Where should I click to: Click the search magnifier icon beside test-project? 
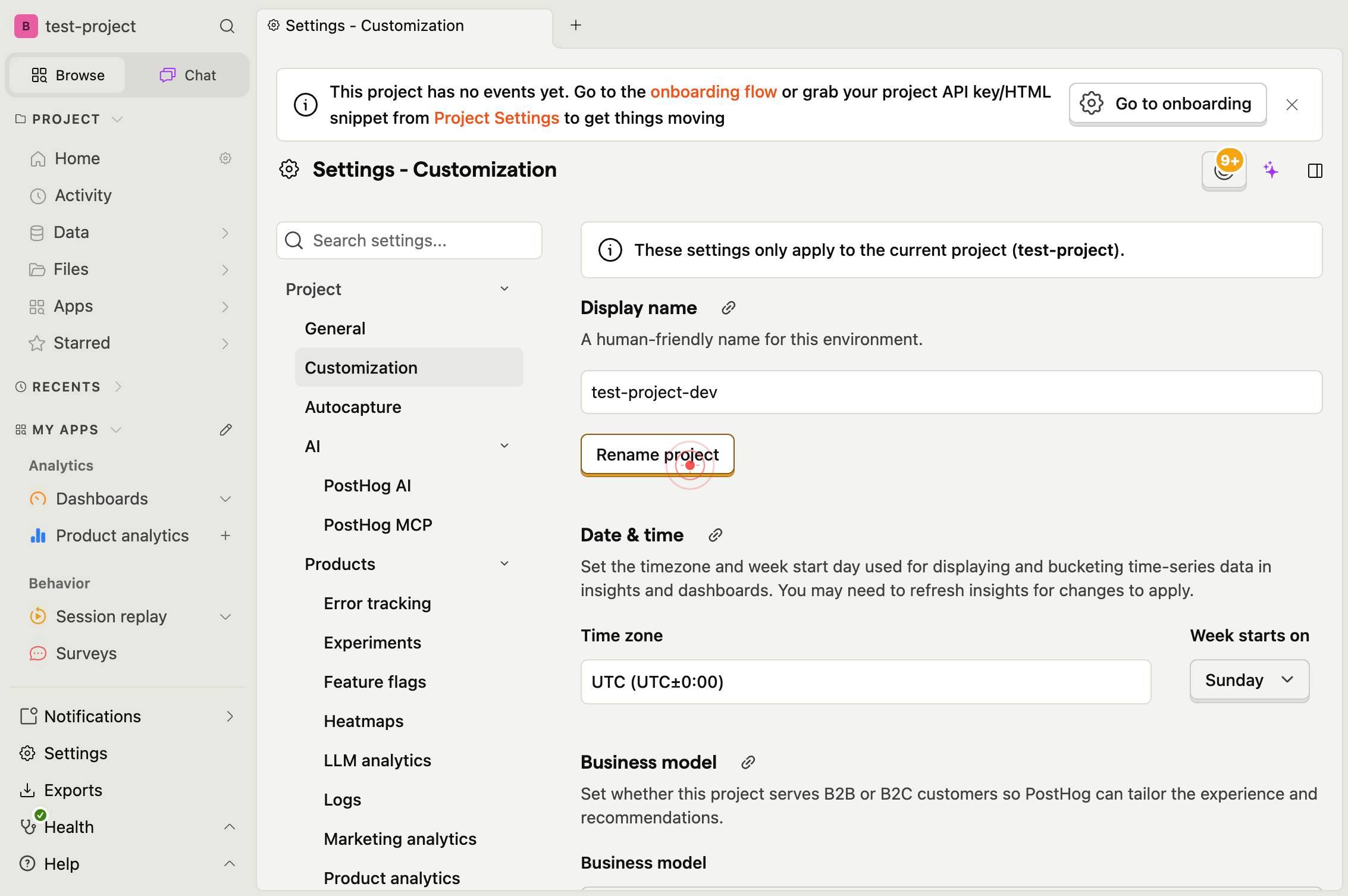(x=227, y=26)
